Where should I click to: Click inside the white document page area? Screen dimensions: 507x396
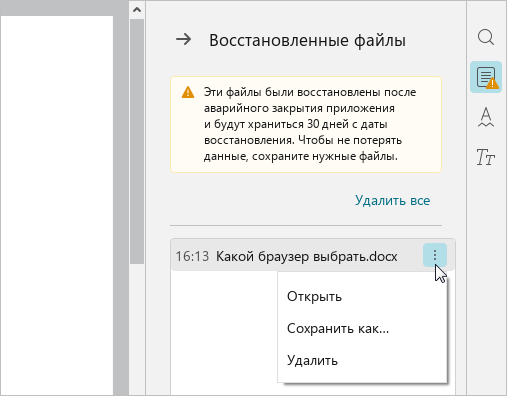click(56, 205)
